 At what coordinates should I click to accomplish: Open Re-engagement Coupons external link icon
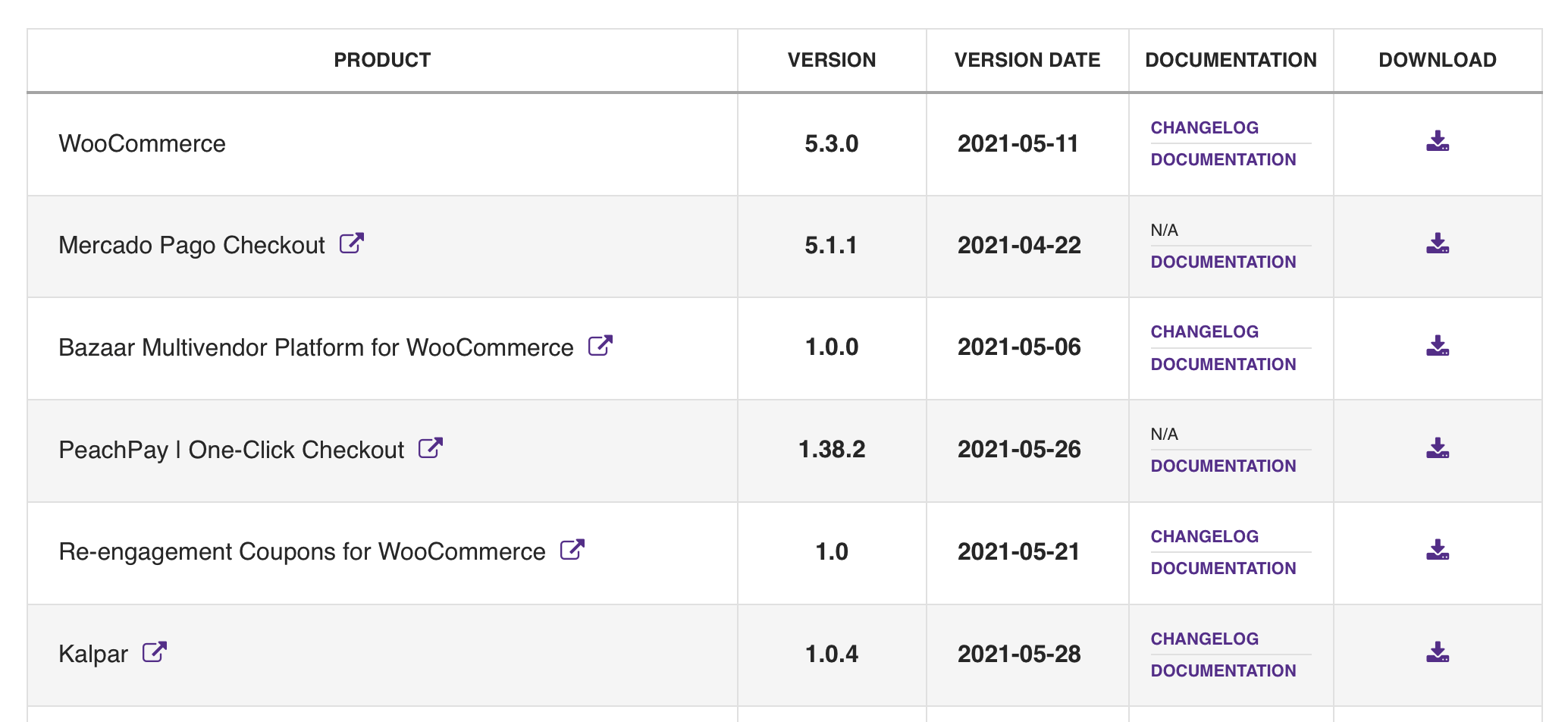(x=572, y=550)
